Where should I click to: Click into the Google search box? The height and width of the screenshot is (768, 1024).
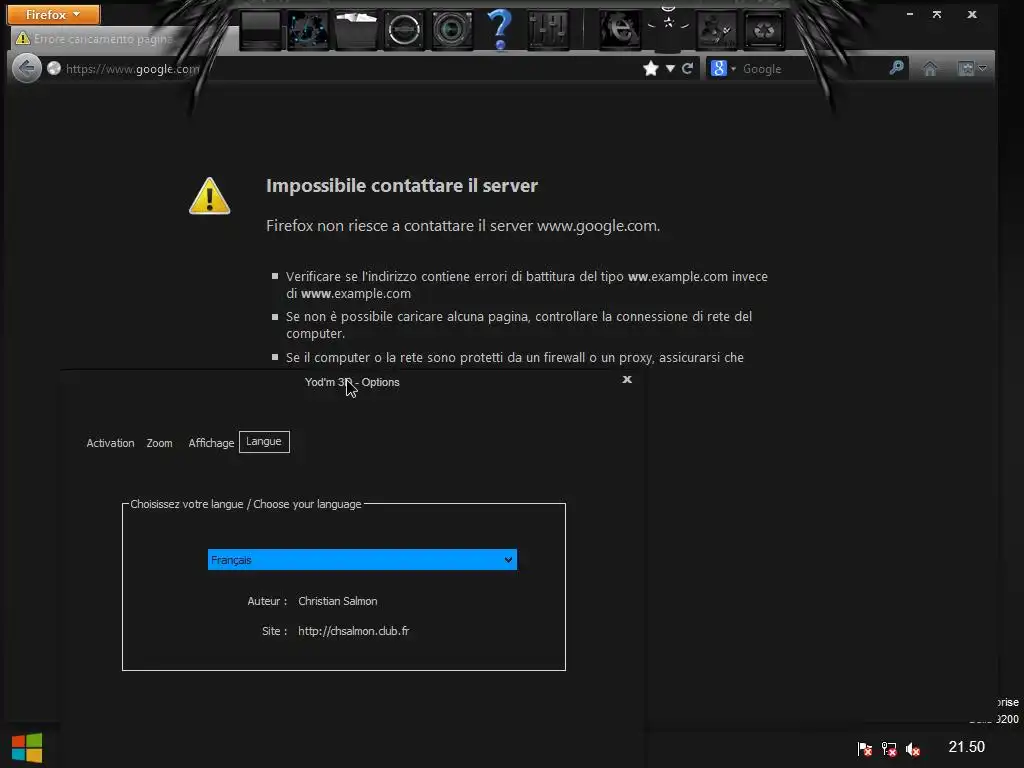pyautogui.click(x=810, y=69)
